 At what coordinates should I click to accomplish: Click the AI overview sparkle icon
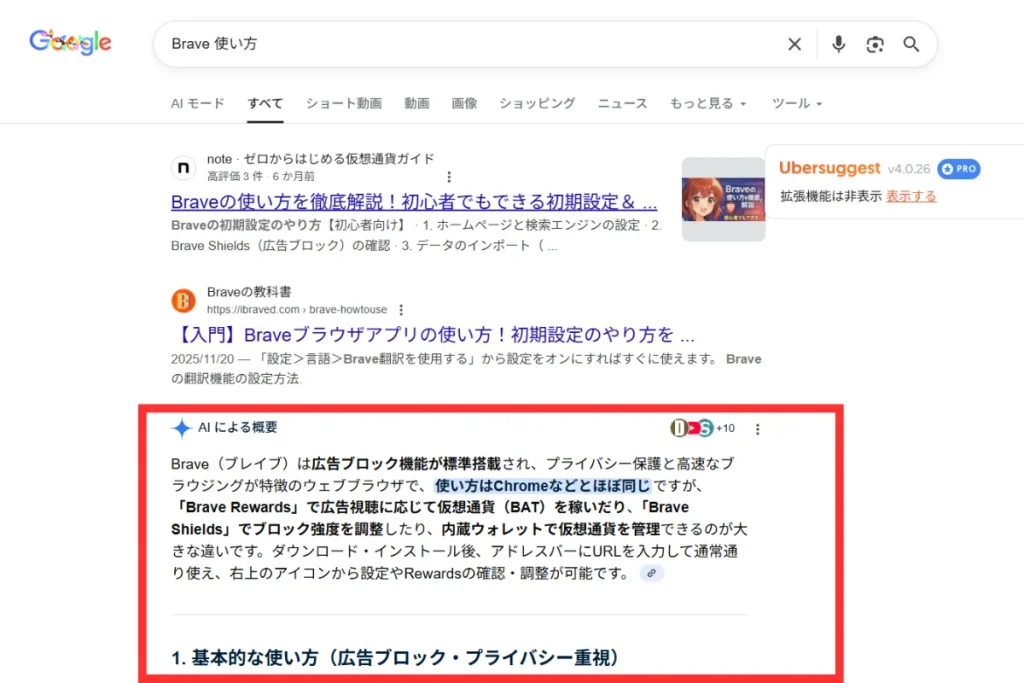click(181, 427)
